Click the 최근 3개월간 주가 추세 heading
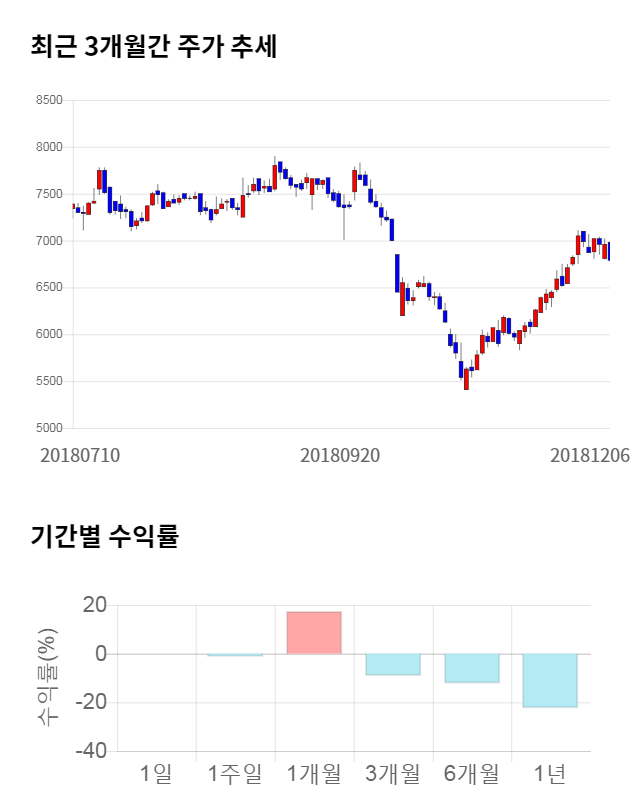The width and height of the screenshot is (640, 810). point(154,46)
